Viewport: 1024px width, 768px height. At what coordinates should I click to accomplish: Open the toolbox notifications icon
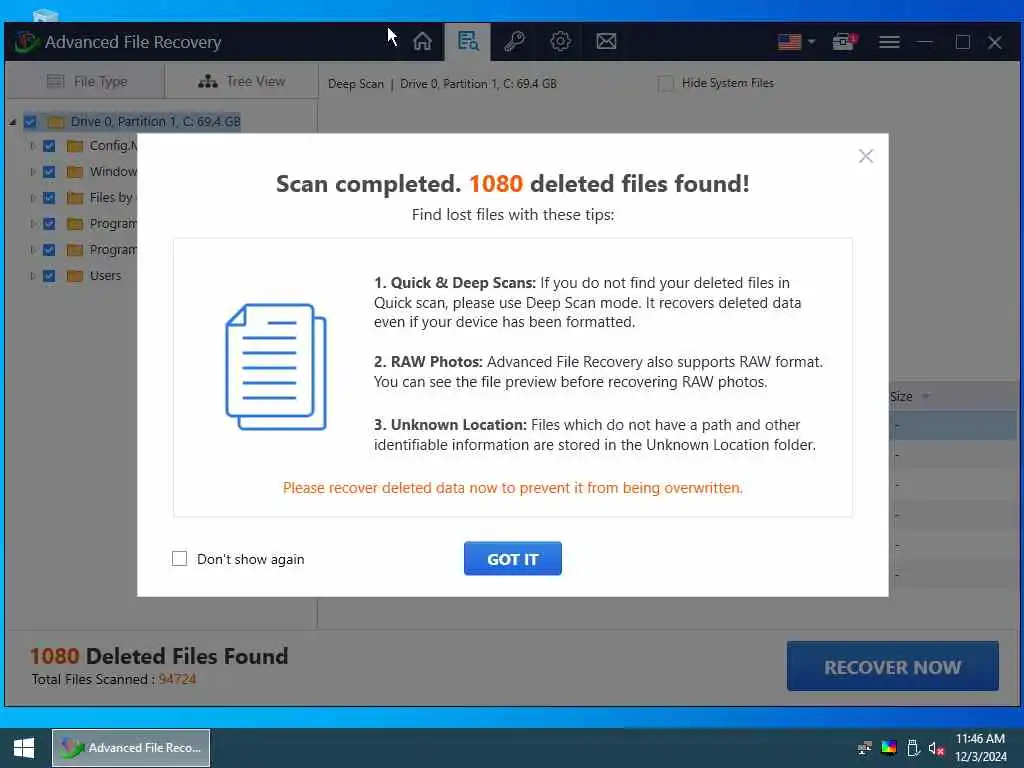(x=844, y=42)
